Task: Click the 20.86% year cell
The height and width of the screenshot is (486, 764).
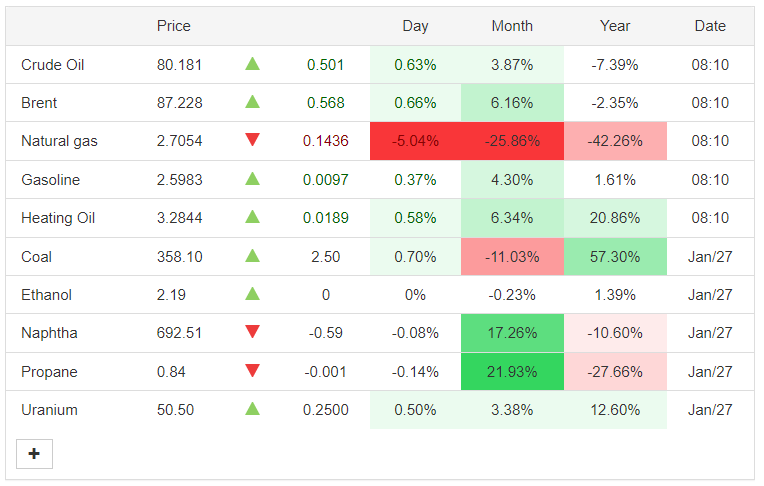Action: click(x=615, y=218)
